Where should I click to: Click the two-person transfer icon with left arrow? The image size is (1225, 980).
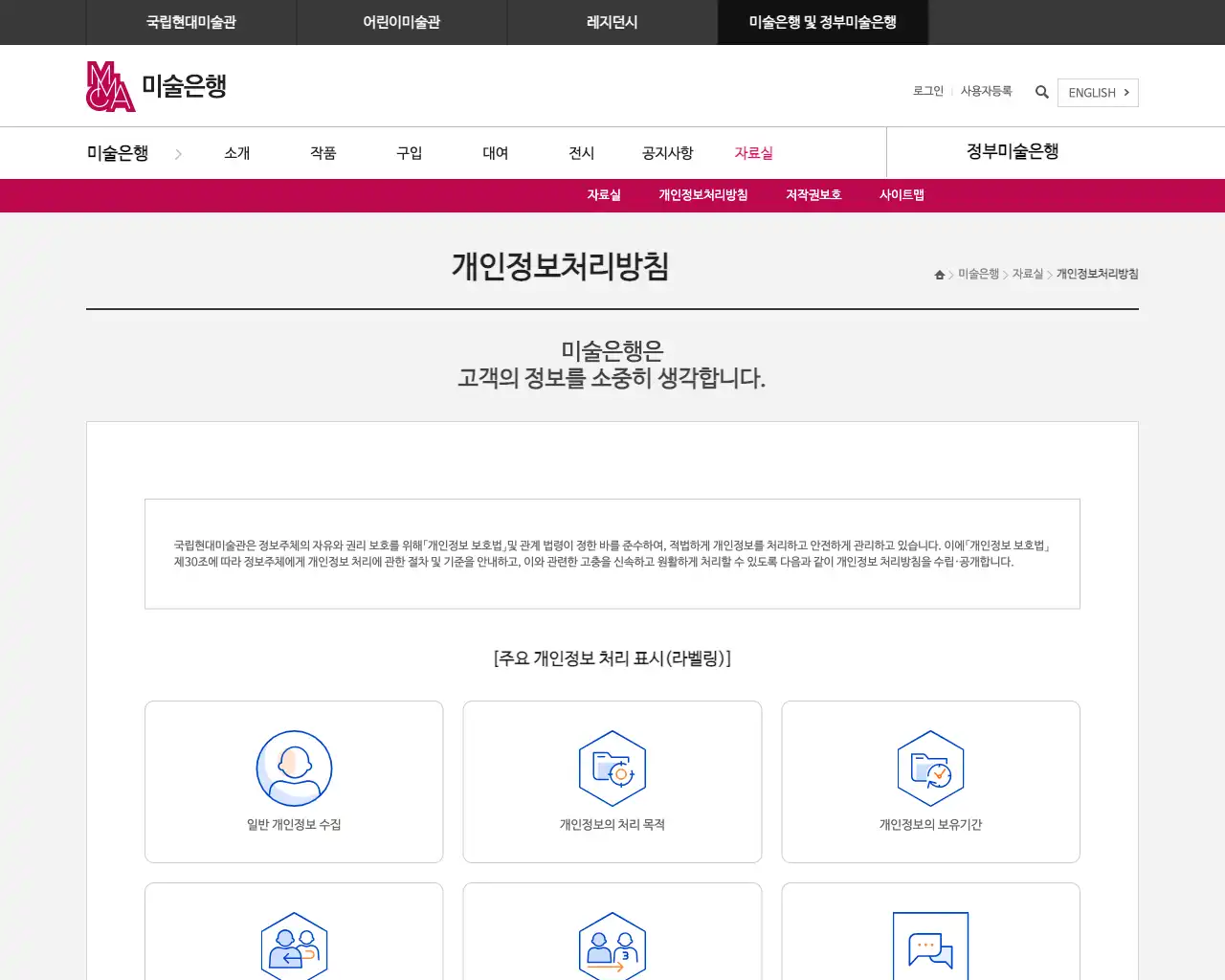(x=294, y=947)
